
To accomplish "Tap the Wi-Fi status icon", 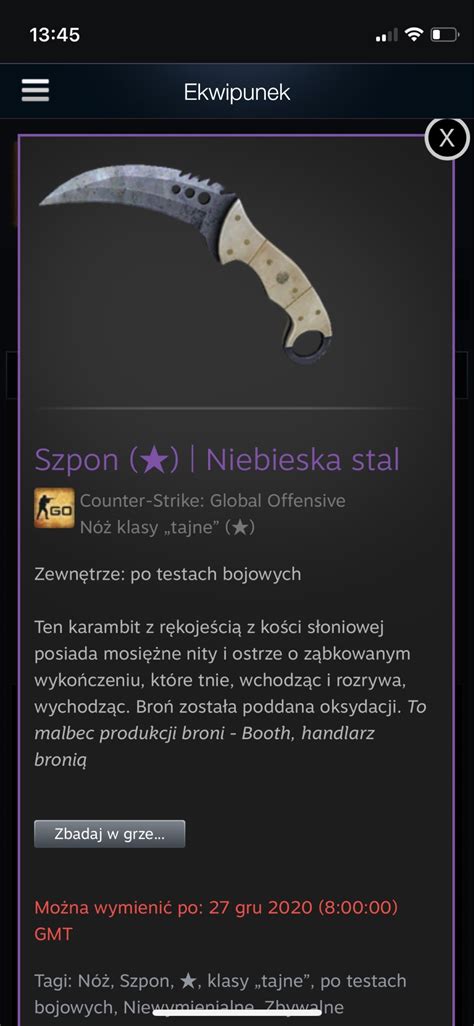I will point(413,35).
